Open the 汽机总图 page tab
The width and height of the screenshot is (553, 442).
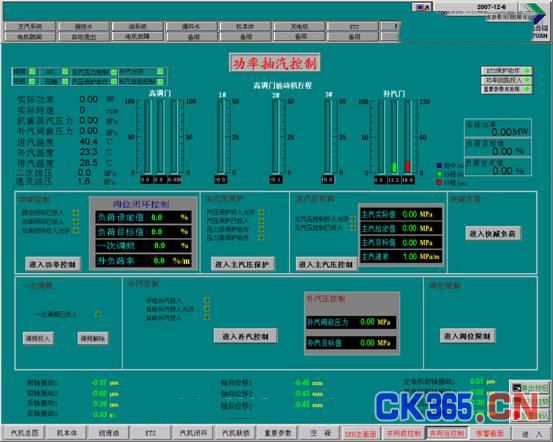[x=23, y=432]
